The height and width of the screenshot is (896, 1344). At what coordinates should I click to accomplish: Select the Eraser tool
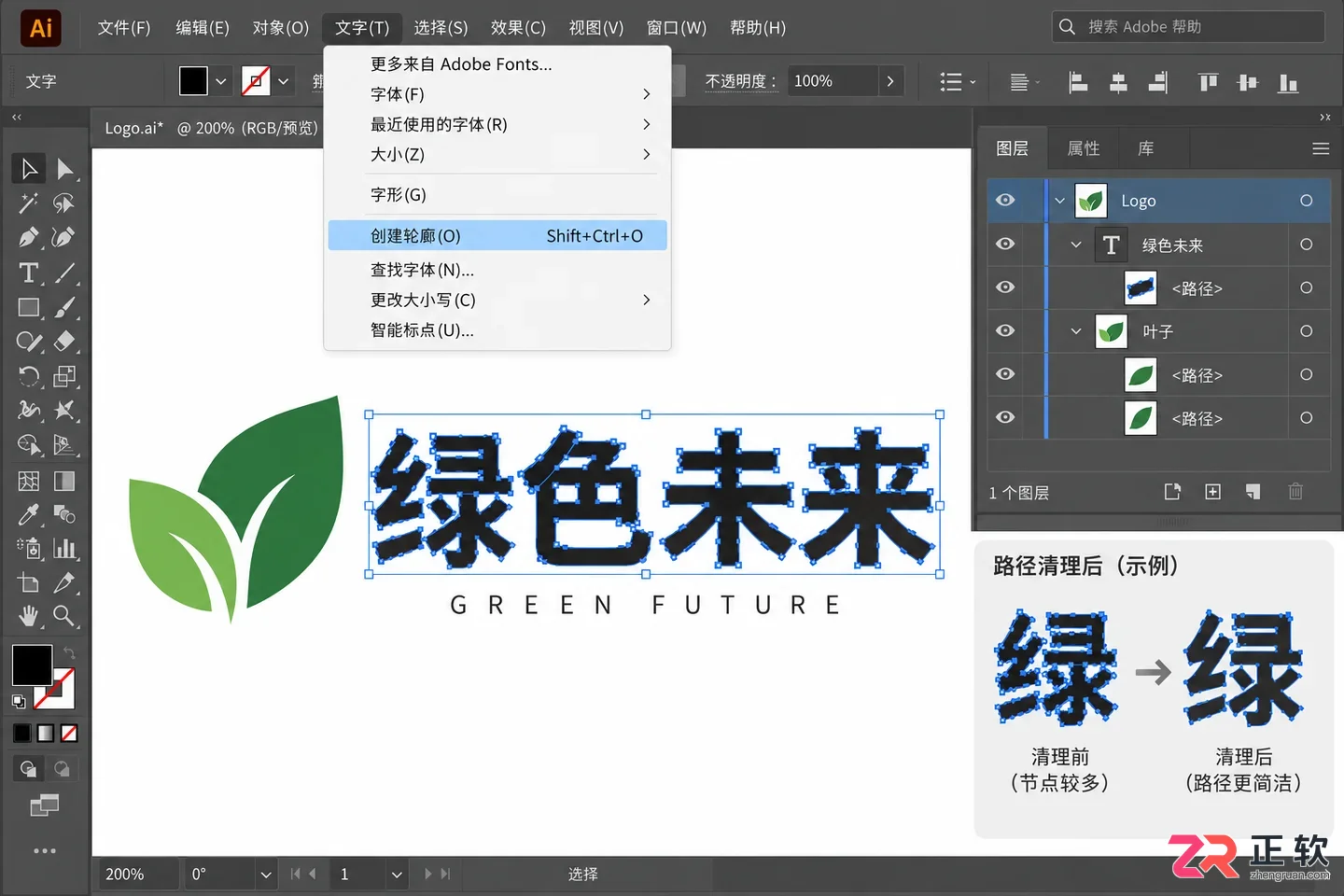(64, 342)
